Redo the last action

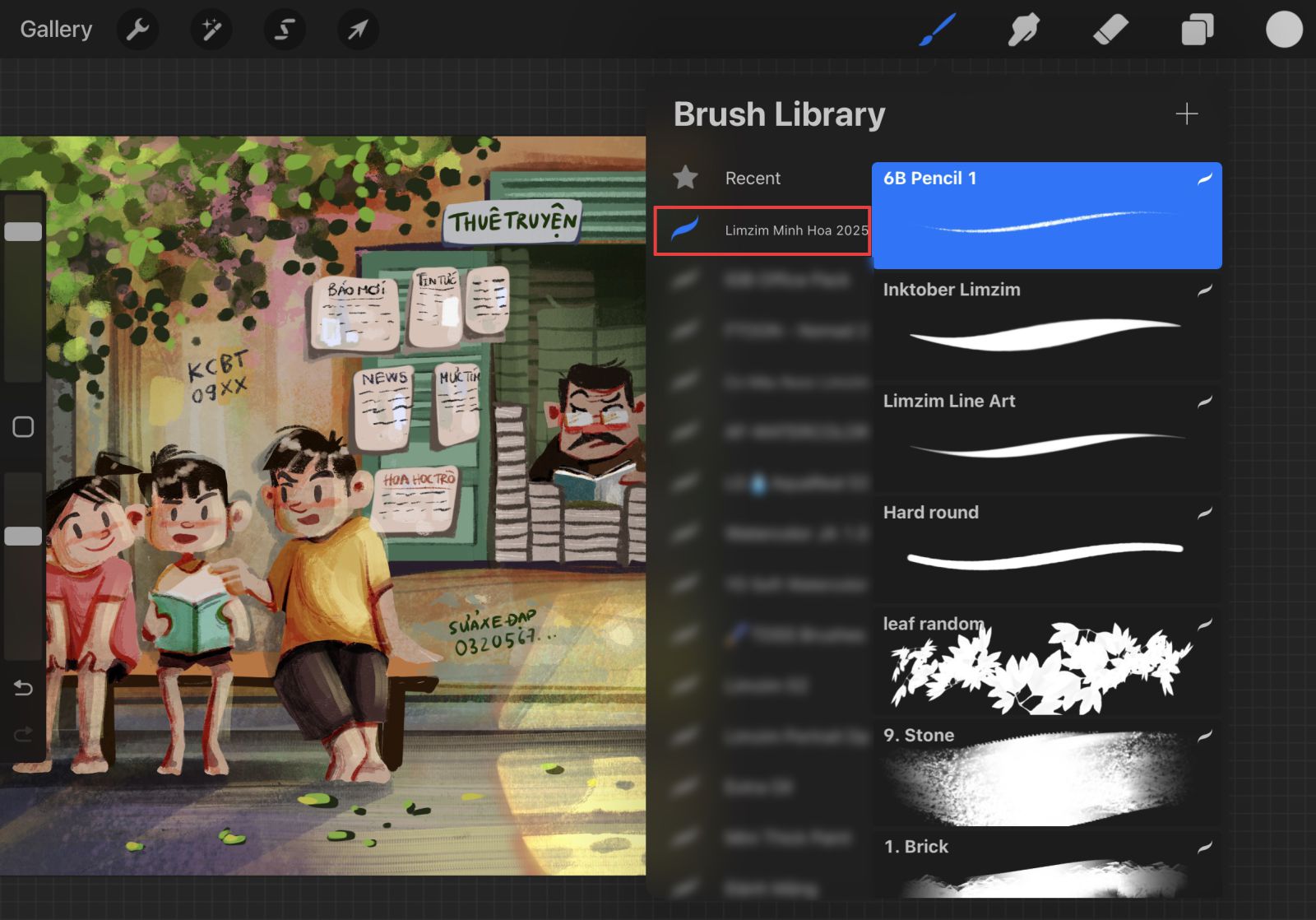click(x=23, y=734)
